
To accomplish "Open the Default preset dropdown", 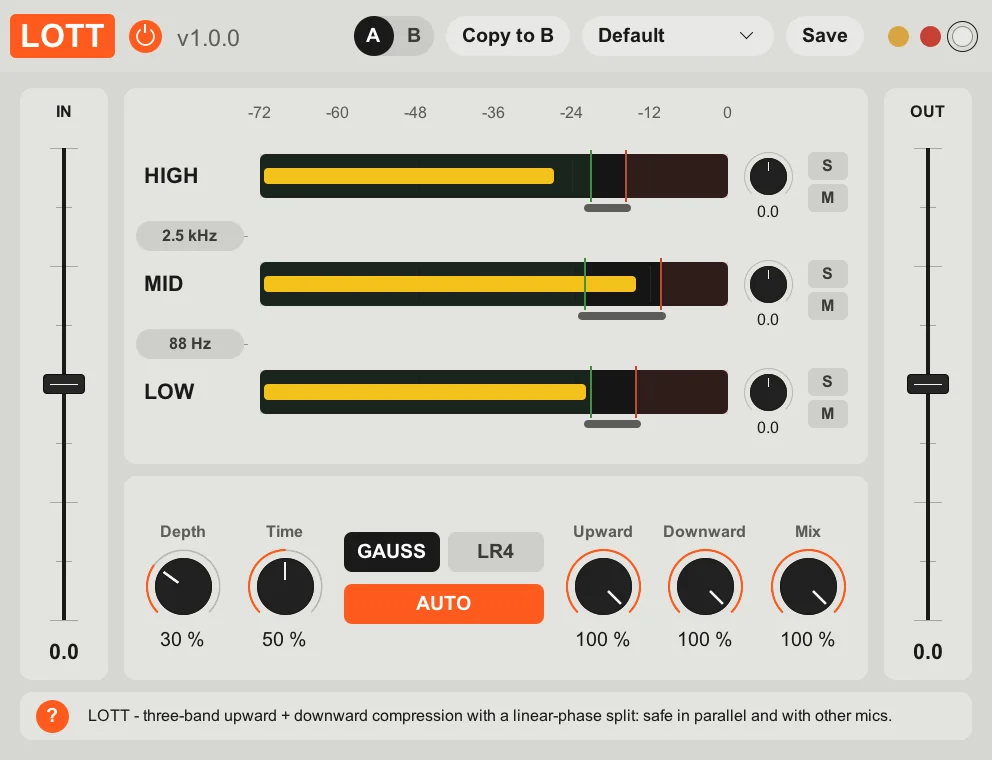I will [677, 36].
